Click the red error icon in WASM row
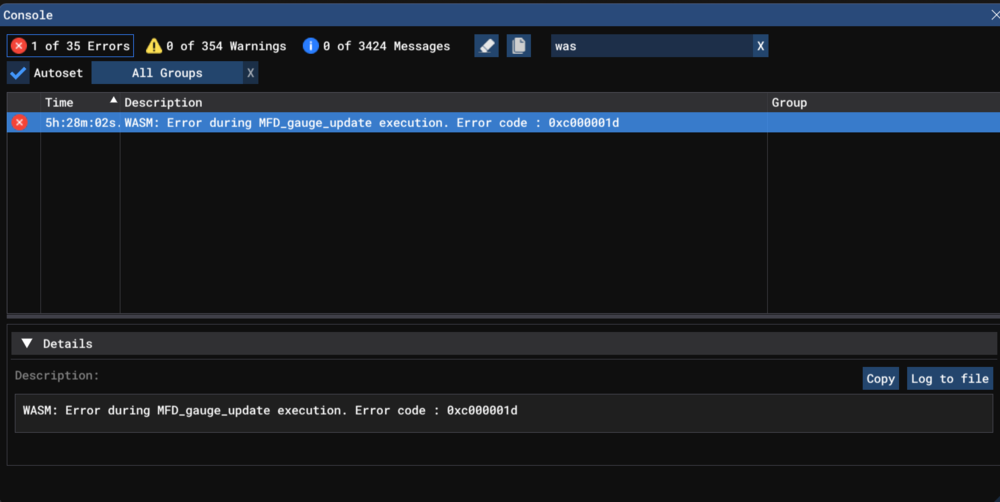Screen dimensions: 1000x502 point(18,122)
